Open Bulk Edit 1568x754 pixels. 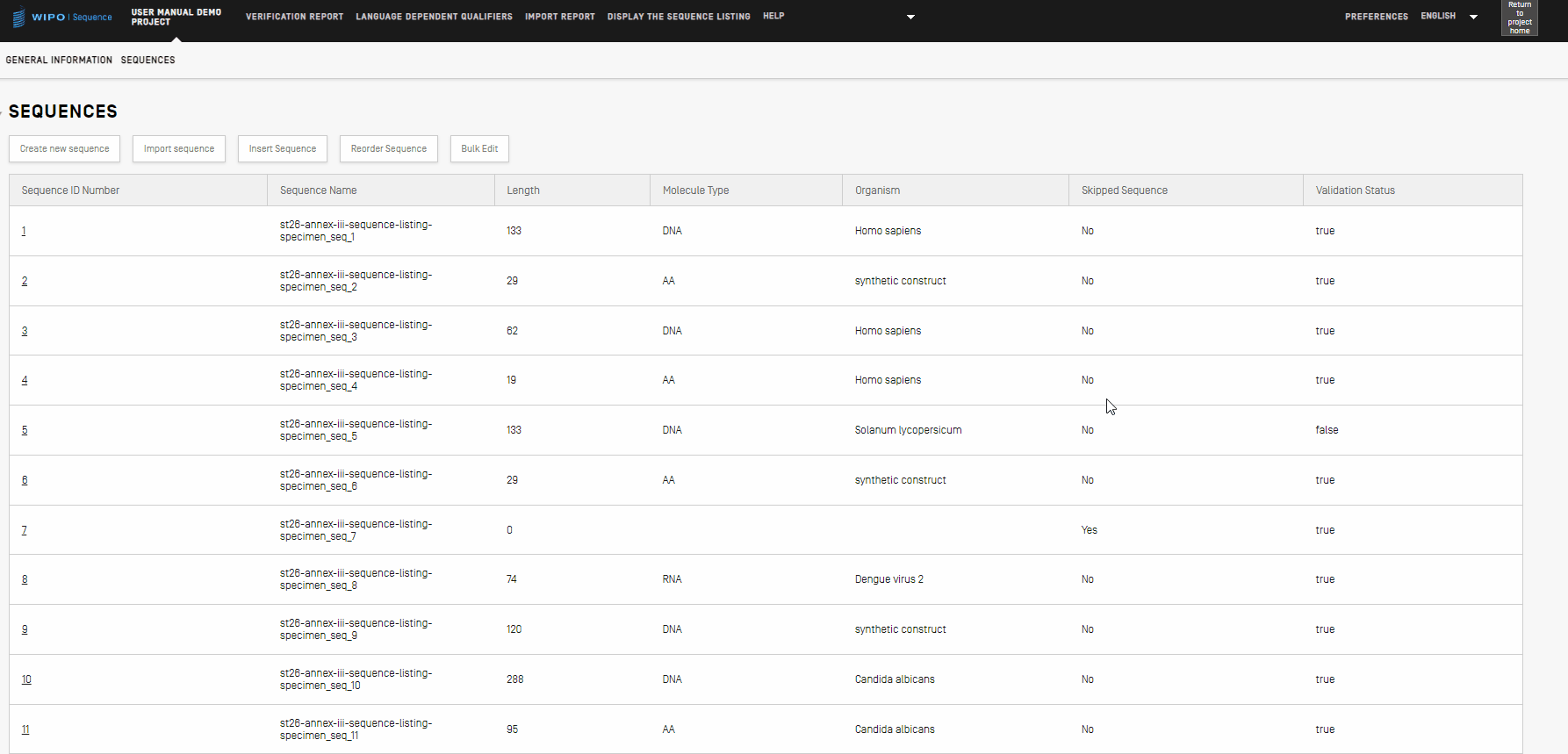click(x=479, y=149)
